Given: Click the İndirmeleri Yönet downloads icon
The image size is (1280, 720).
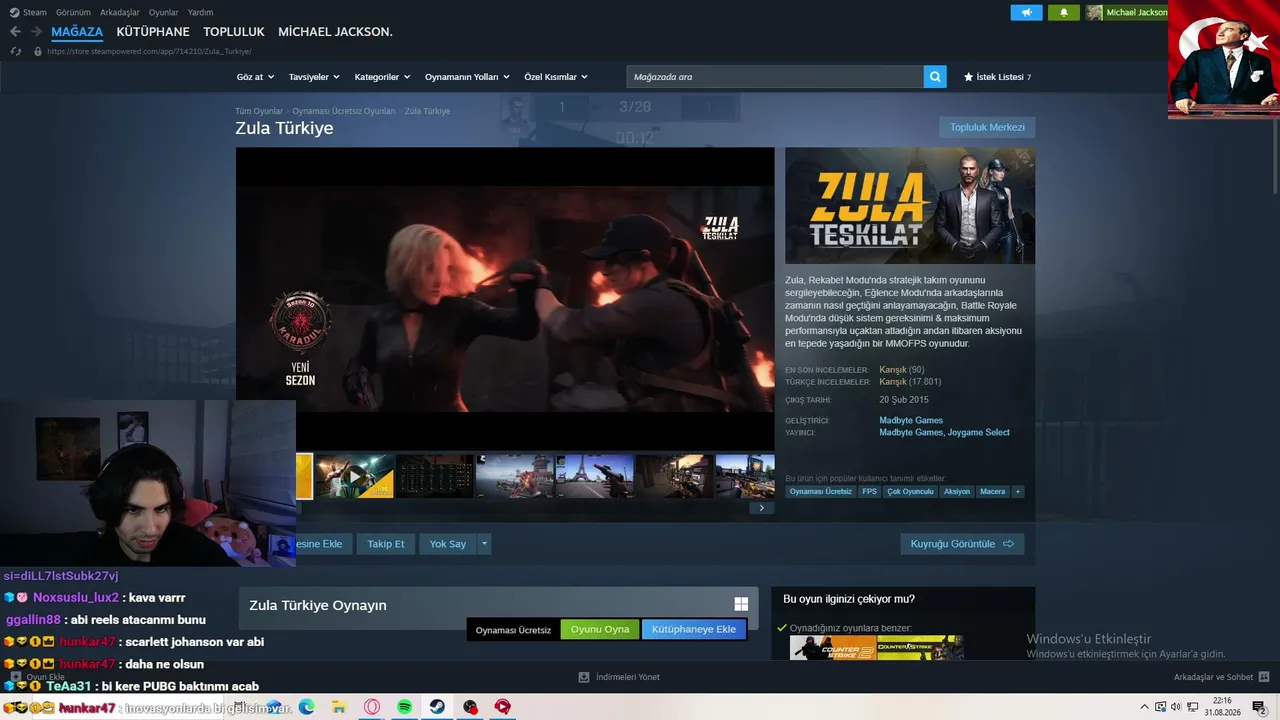Looking at the screenshot, I should tap(584, 677).
